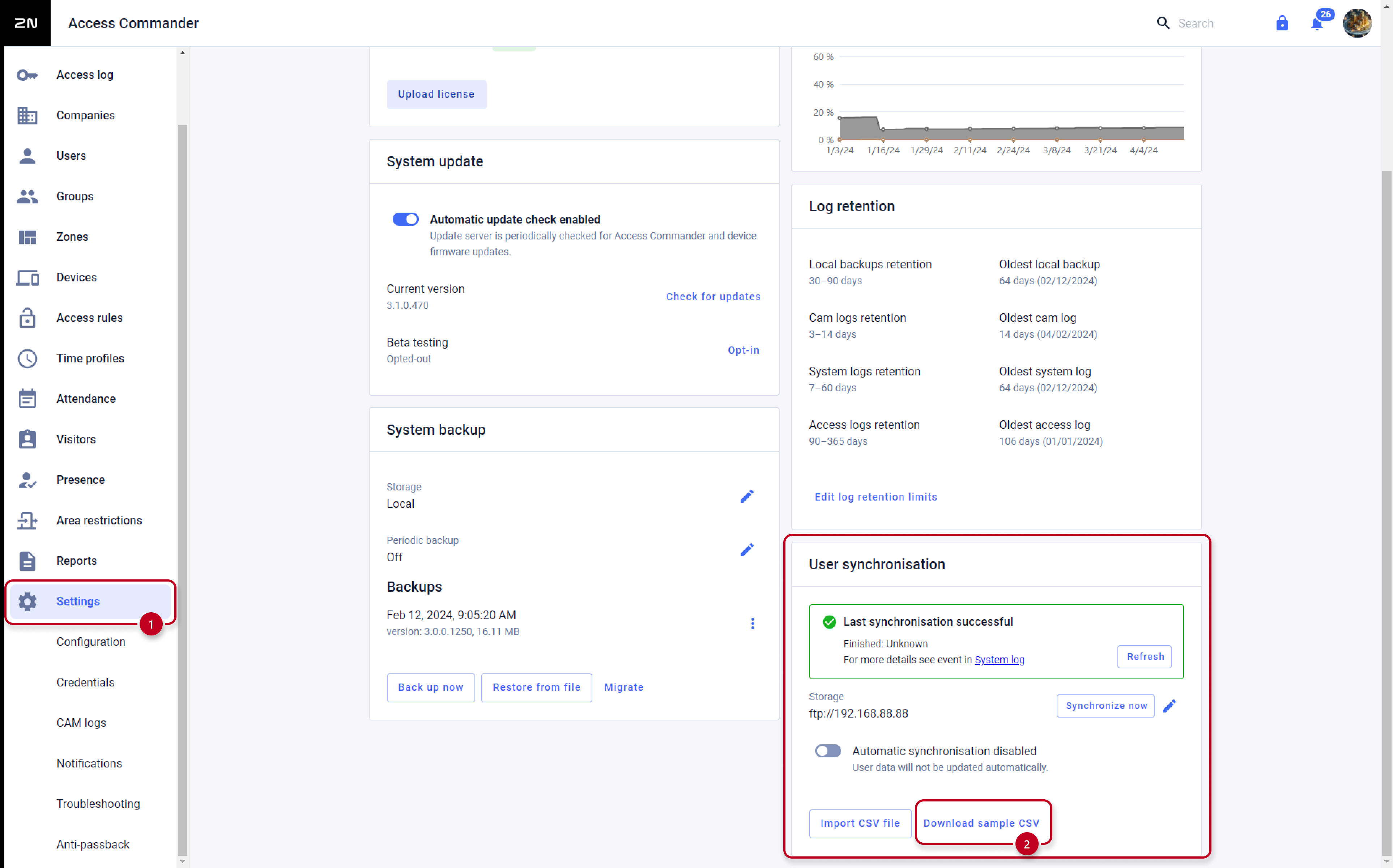
Task: Click the Refresh button for synchronisation
Action: click(1145, 656)
